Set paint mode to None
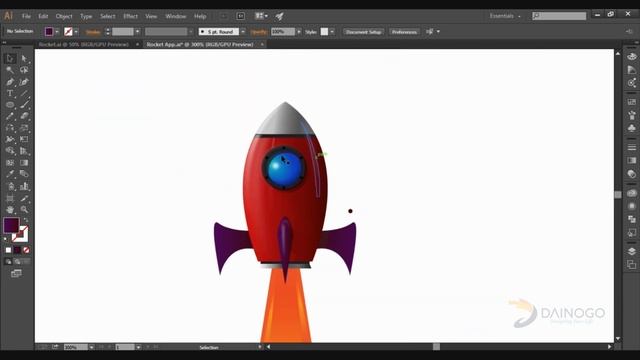Viewport: 640px width, 360px height. tap(26, 250)
